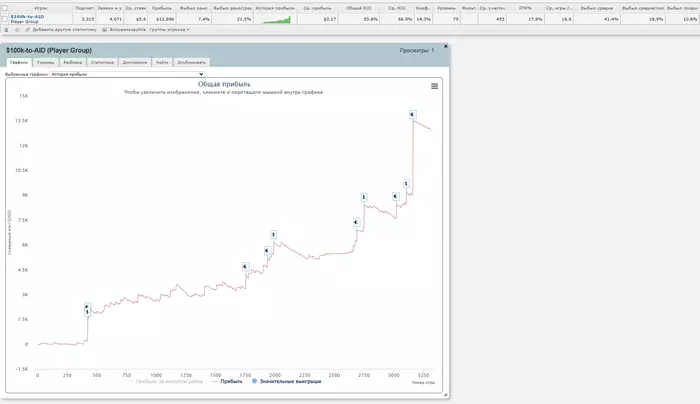Click the $ win marker near game 2750
Viewport: 700px width, 404px height.
(364, 197)
